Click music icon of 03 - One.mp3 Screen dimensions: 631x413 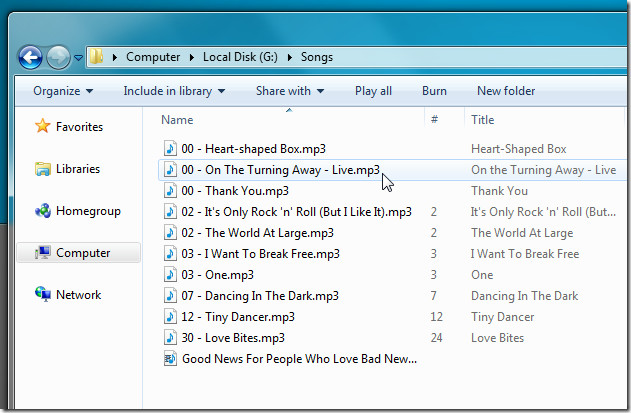coord(170,274)
